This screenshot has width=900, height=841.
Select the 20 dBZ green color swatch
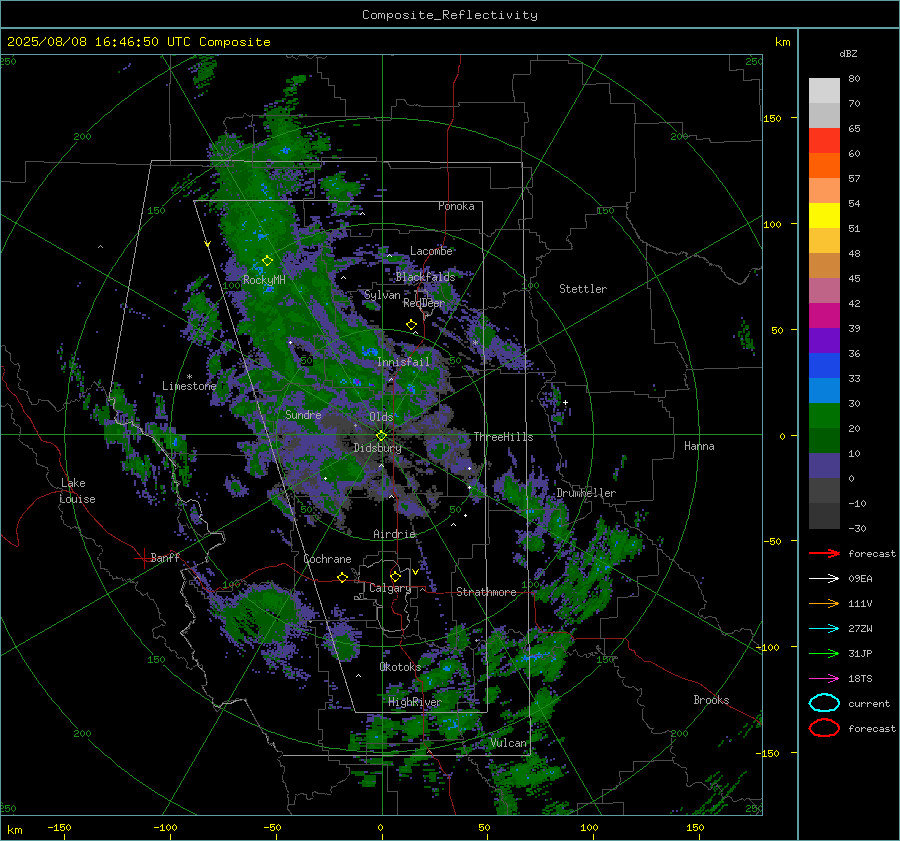click(x=824, y=416)
